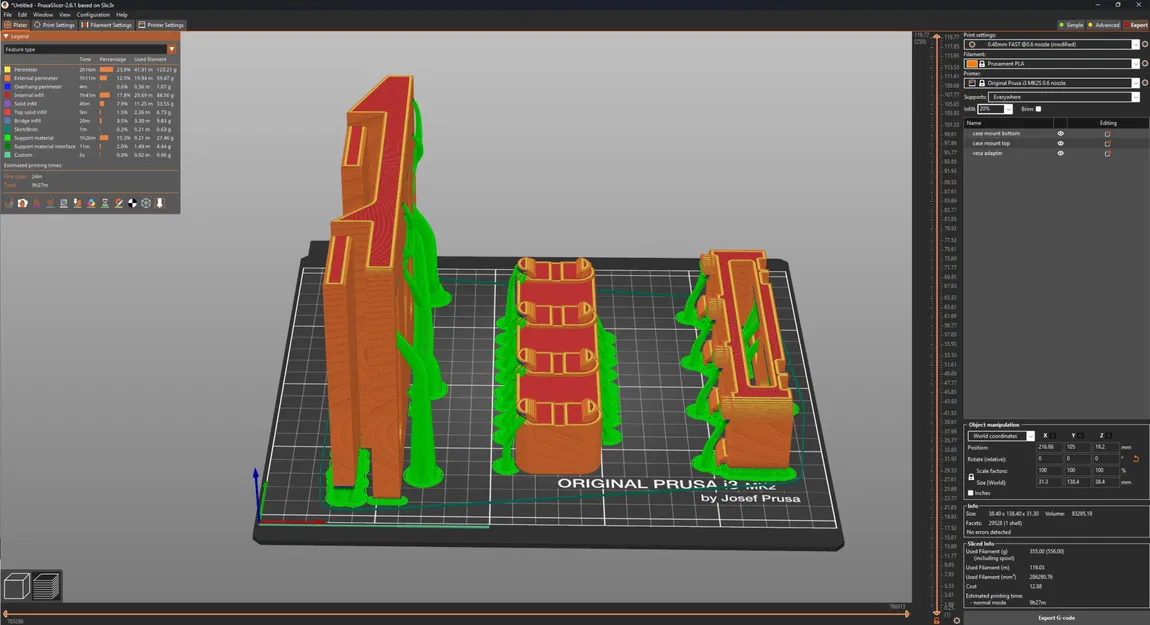Switch to Filament Settings tab
Viewport: 1150px width, 625px height.
click(106, 25)
